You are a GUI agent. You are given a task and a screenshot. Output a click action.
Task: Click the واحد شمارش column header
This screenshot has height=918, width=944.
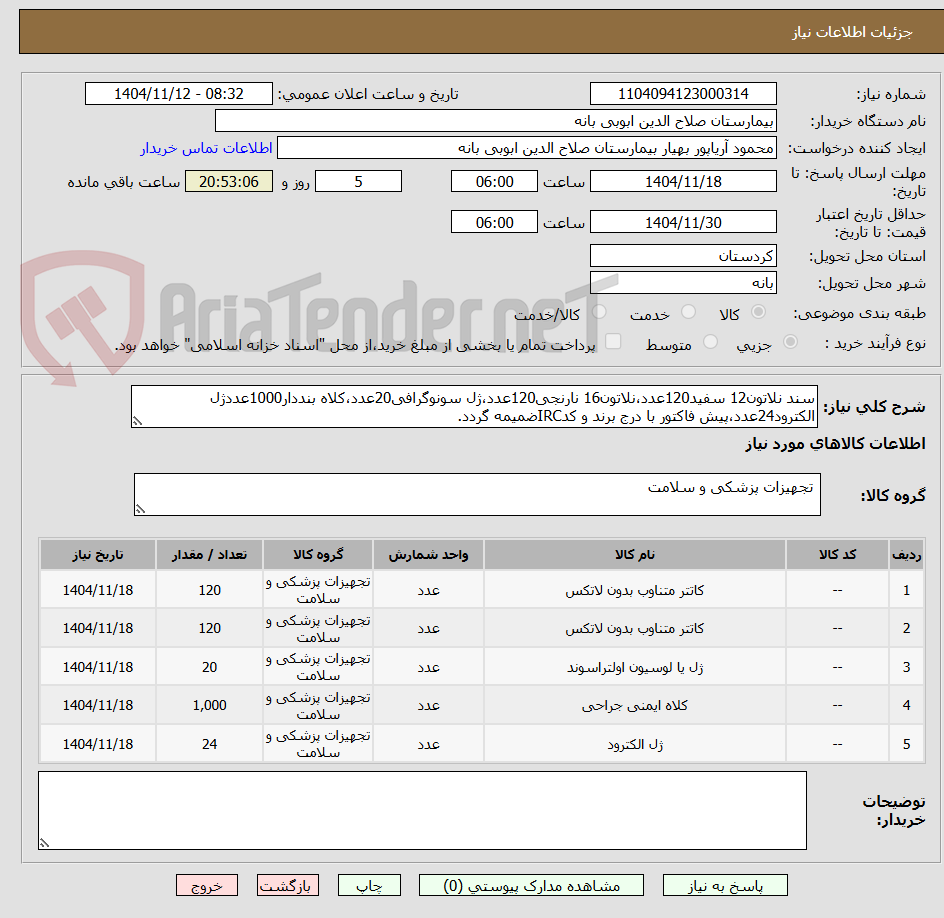(x=428, y=554)
